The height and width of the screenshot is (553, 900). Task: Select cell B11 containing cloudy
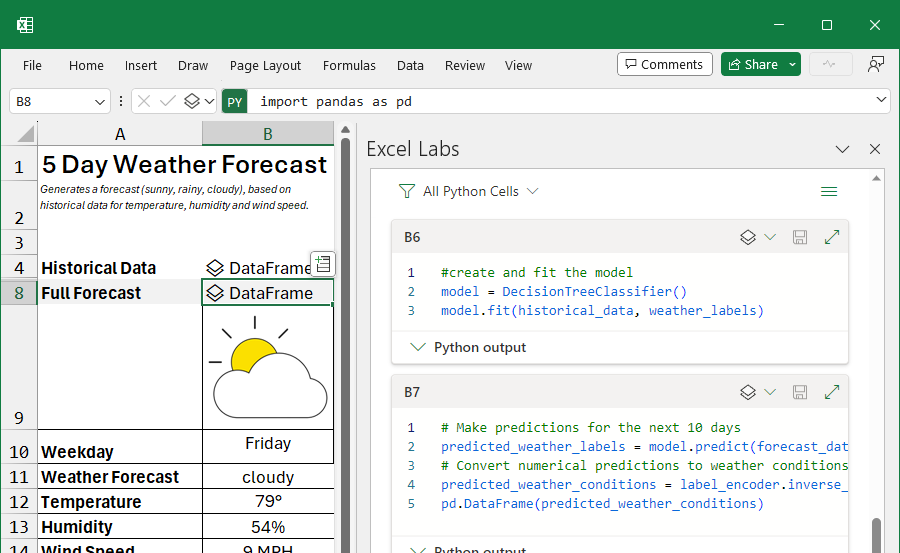click(267, 477)
